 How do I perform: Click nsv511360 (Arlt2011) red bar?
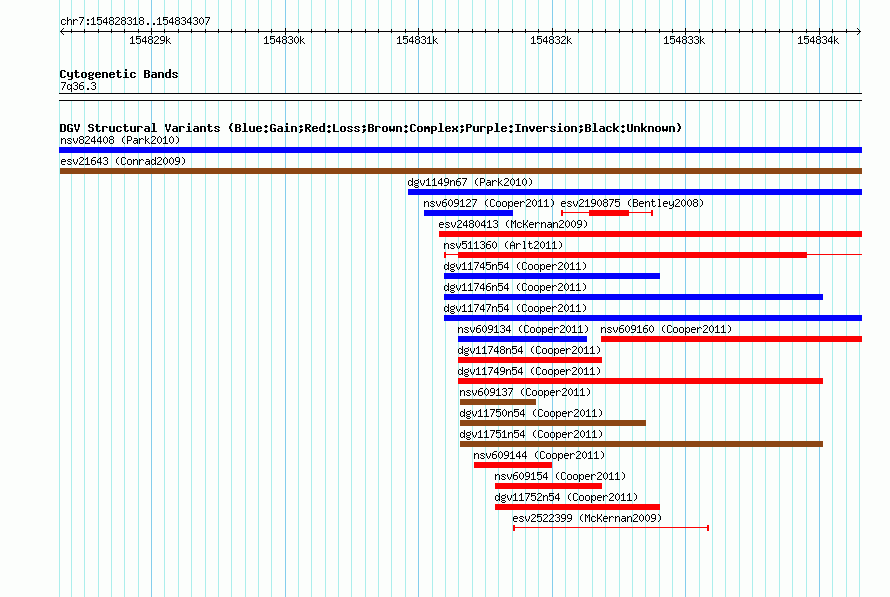coord(653,255)
